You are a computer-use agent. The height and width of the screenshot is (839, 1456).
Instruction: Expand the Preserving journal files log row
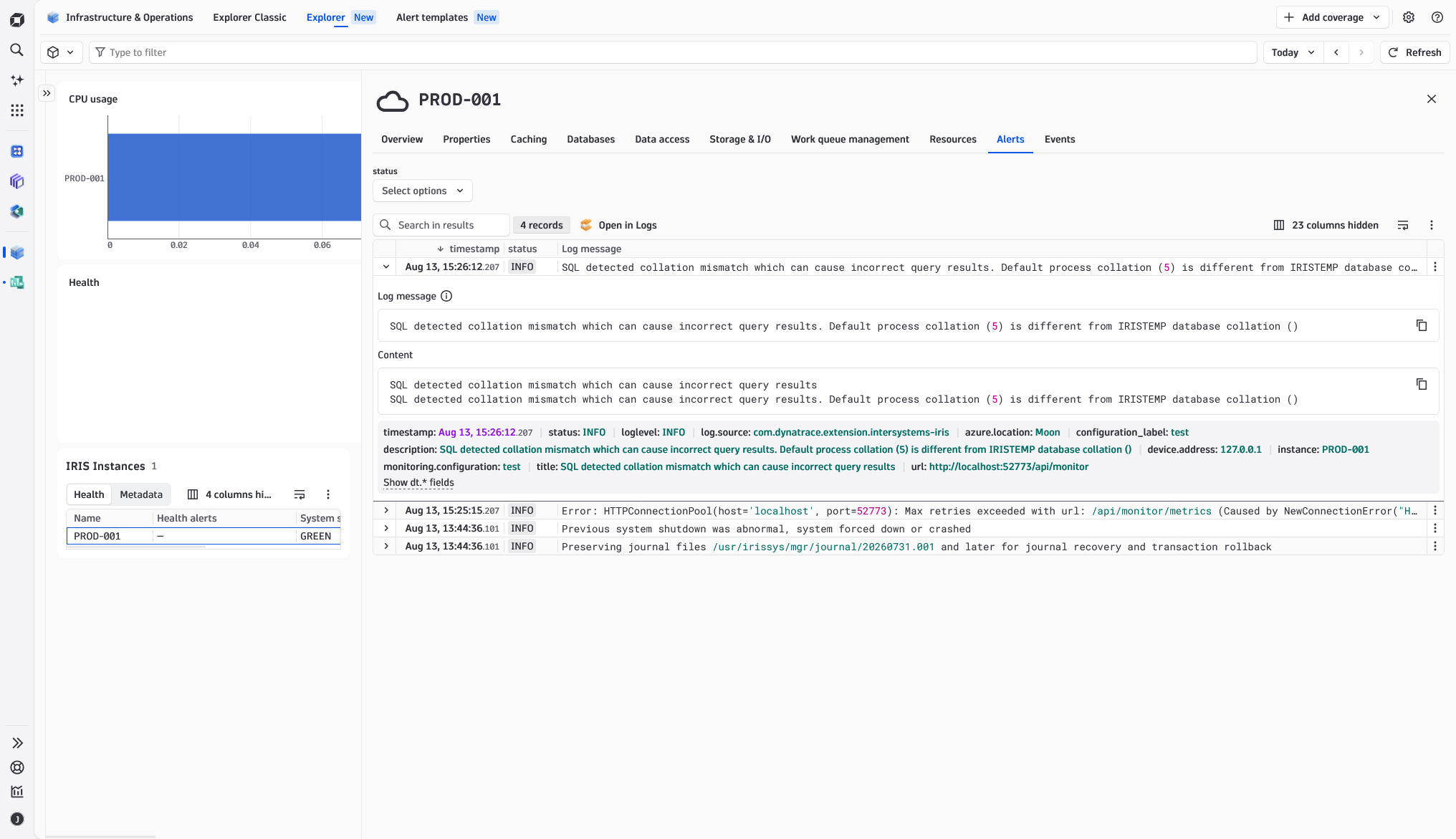point(386,546)
